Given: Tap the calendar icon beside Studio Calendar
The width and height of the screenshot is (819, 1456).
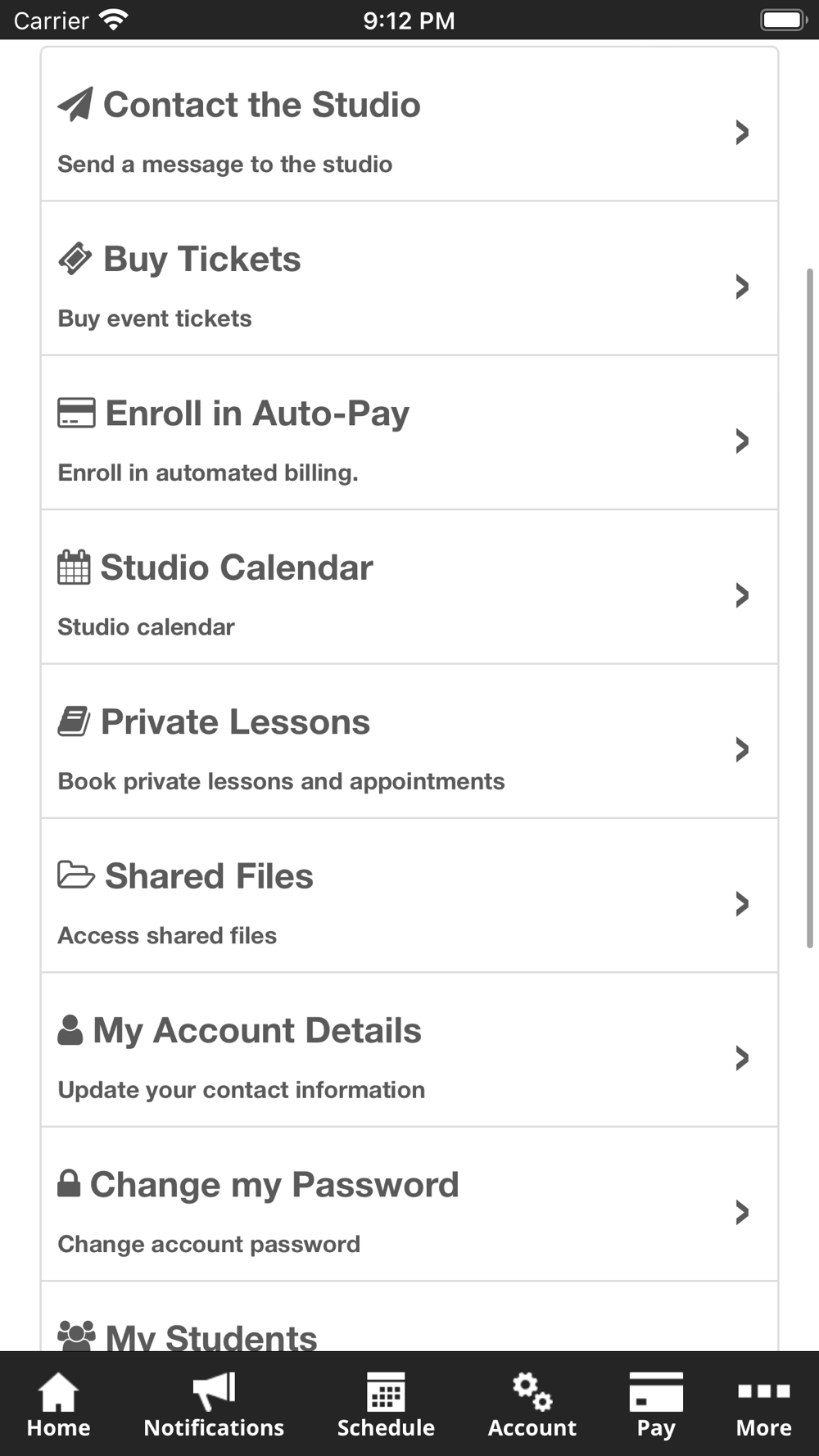Looking at the screenshot, I should click(74, 567).
